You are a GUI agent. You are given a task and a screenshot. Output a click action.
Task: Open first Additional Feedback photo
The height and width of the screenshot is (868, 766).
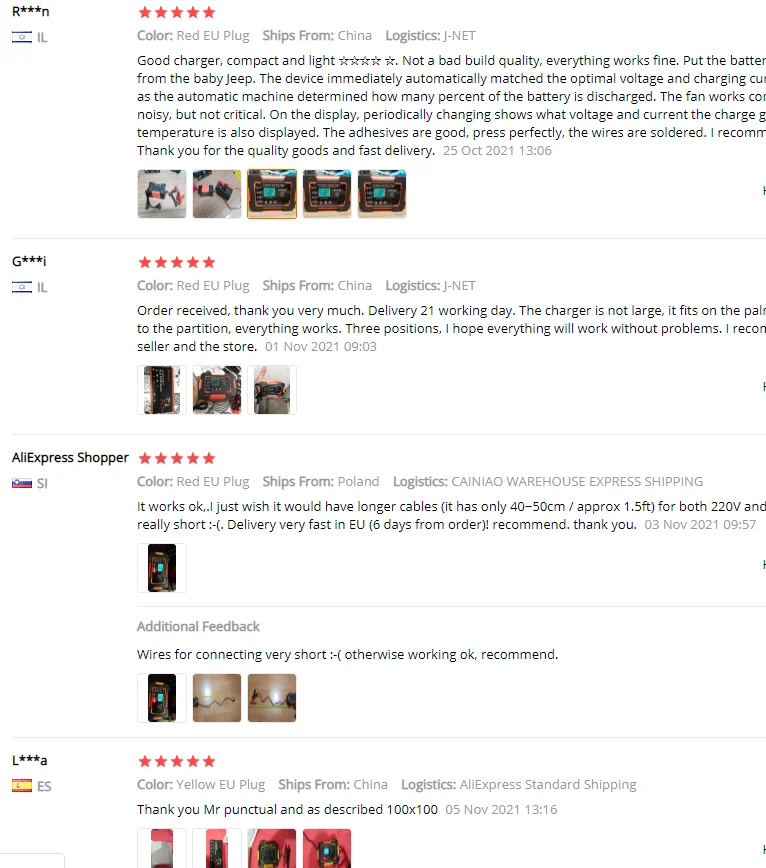tap(162, 698)
